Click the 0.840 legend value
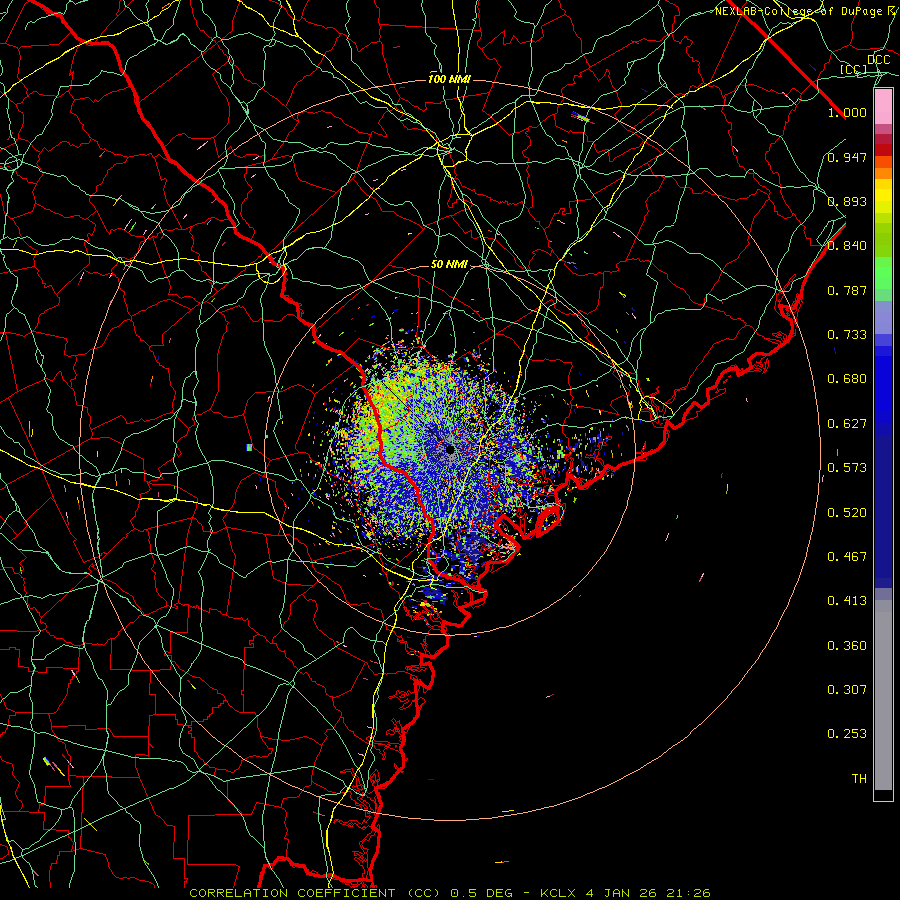 pyautogui.click(x=847, y=246)
